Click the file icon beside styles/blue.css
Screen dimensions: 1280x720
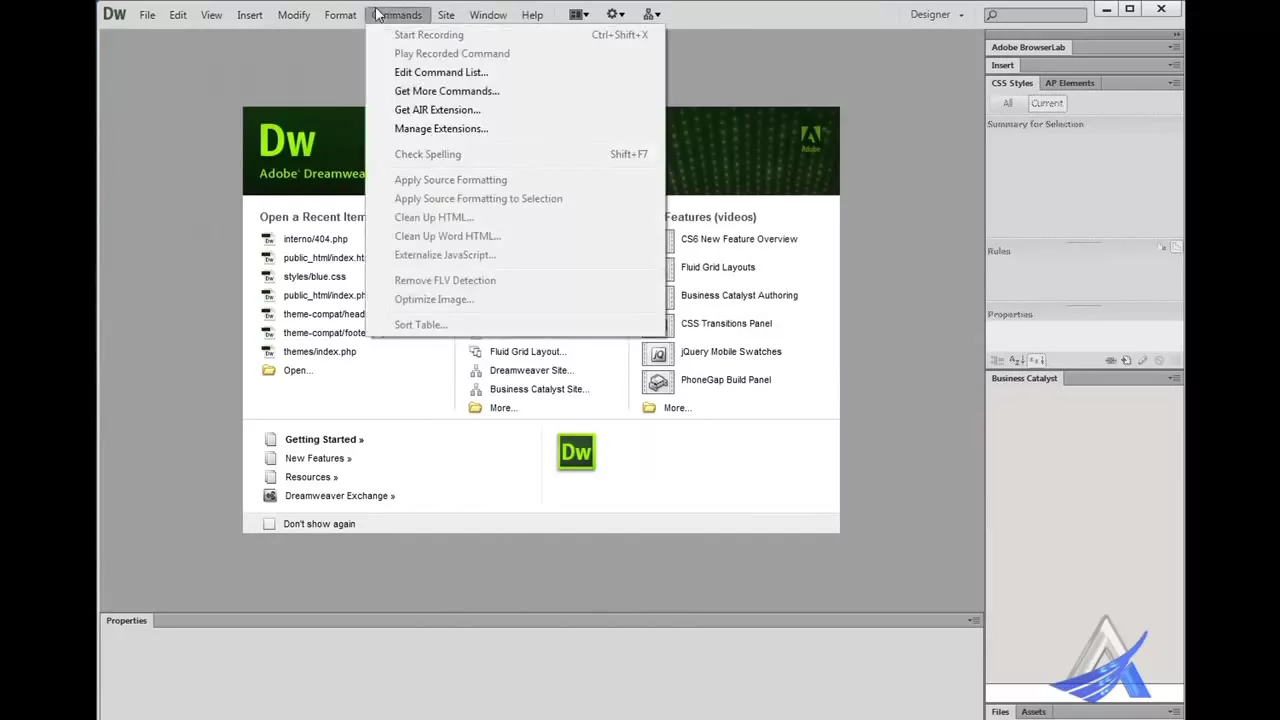coord(268,277)
